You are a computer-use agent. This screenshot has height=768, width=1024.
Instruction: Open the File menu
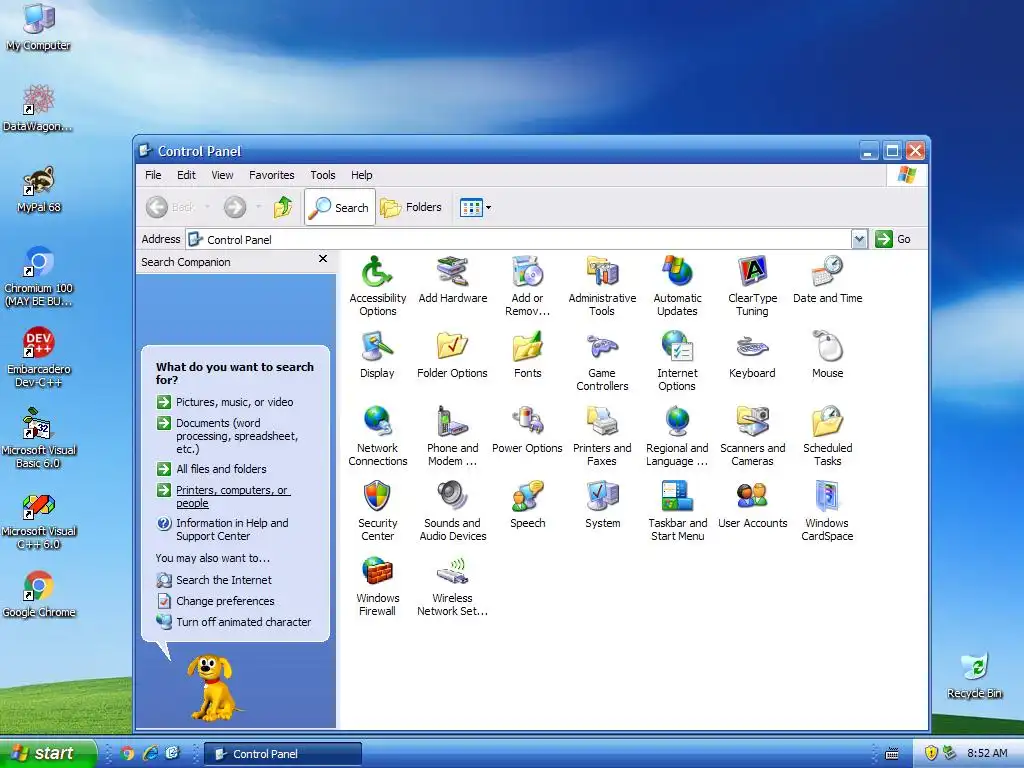pos(153,175)
